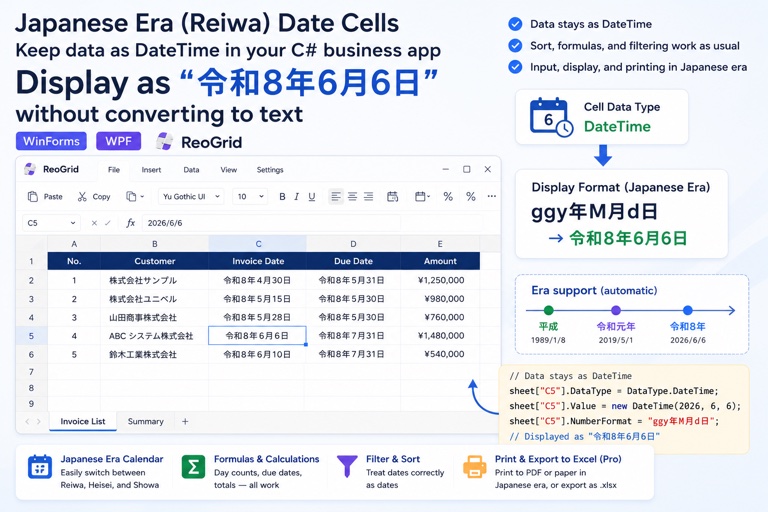Expand the clipboard options dropdown arrow
The image size is (768, 512).
pos(142,196)
